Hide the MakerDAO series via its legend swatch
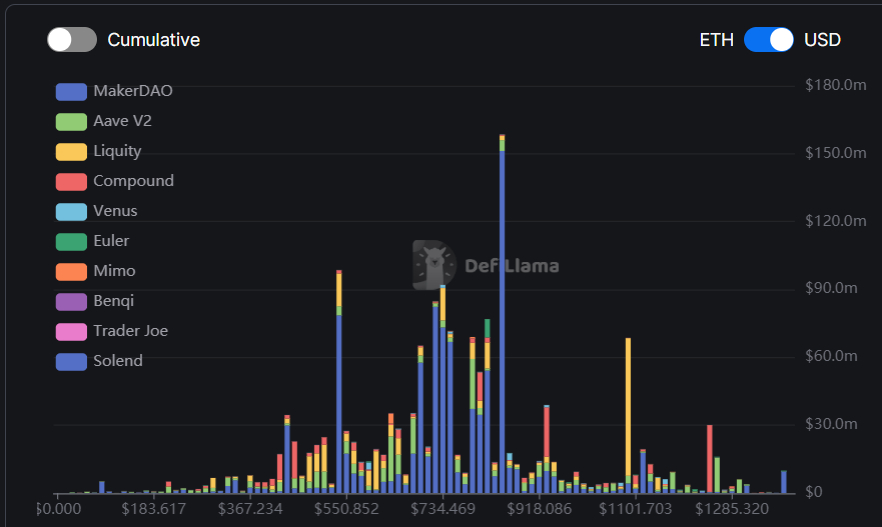882x527 pixels. click(71, 92)
